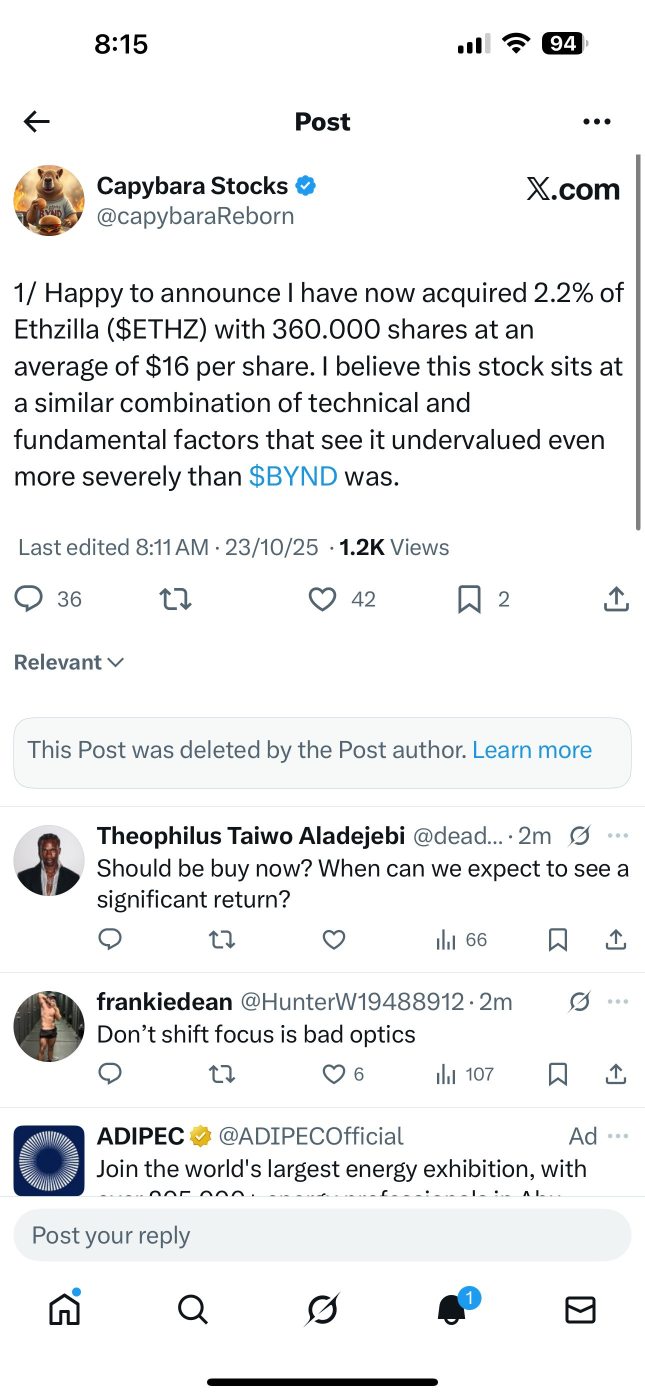Viewport: 645px width, 1398px height.
Task: Tap the back arrow icon
Action: point(37,122)
